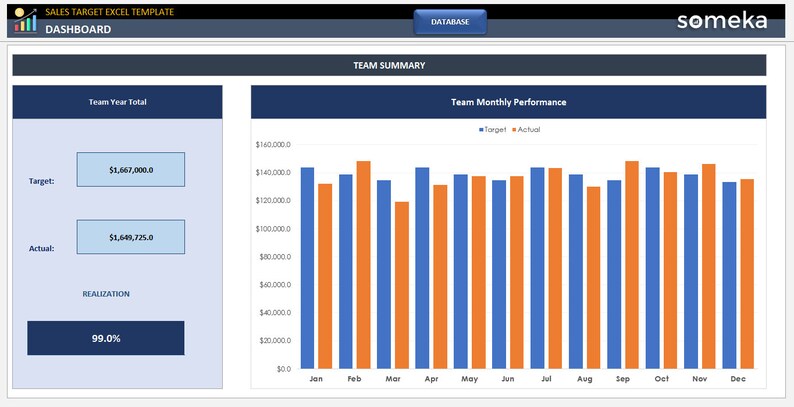
Task: Select the Nov orange Actual bar
Action: click(x=708, y=266)
